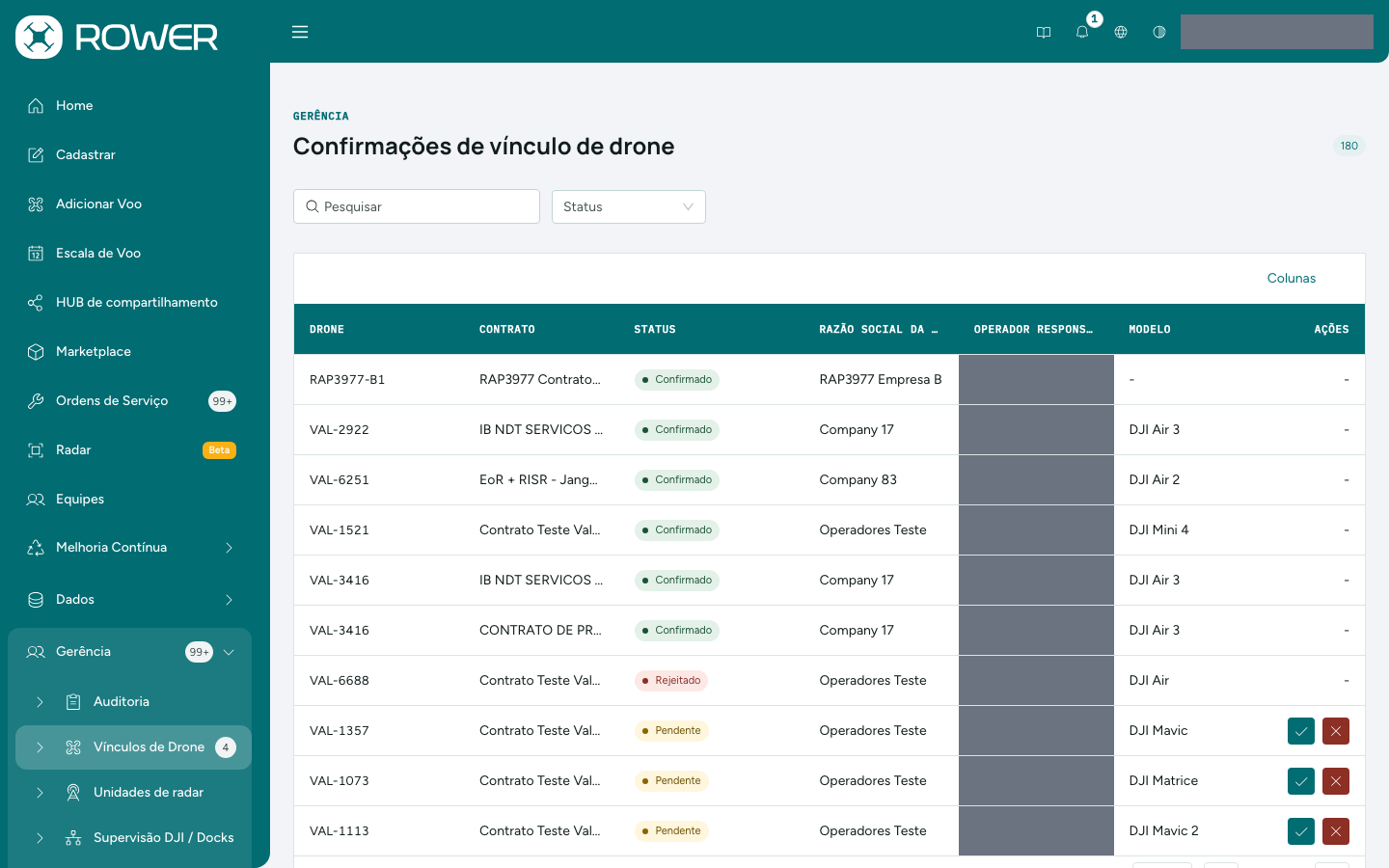Screen dimensions: 1389x868
Task: Open Marketplace menu item
Action: click(x=131, y=351)
